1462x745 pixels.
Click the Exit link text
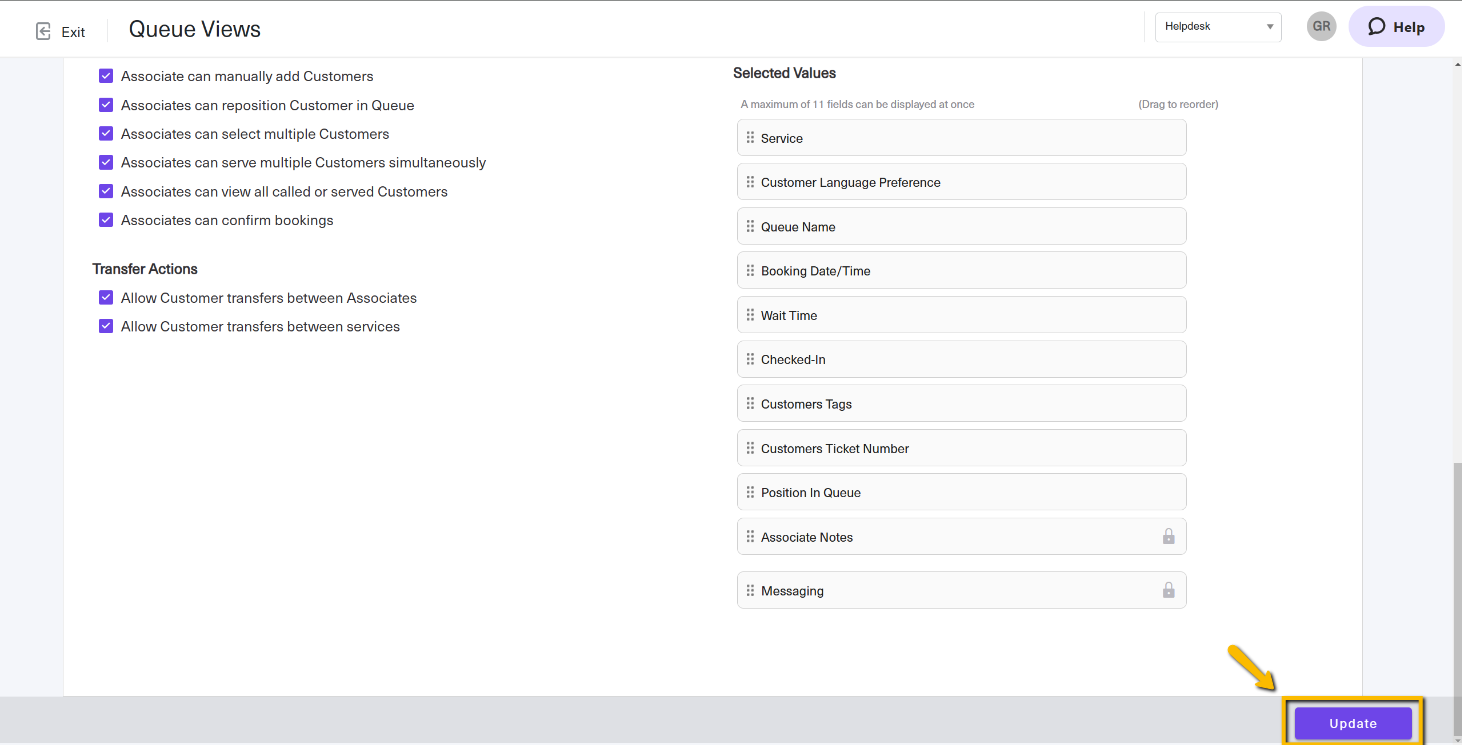coord(73,32)
